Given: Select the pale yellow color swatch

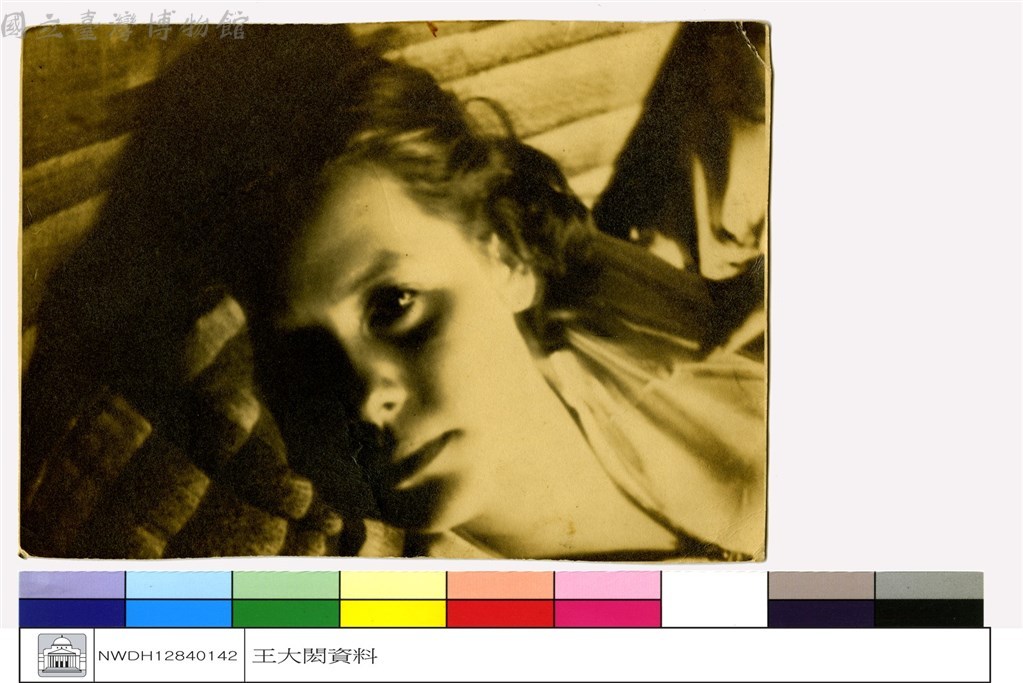Looking at the screenshot, I should (393, 585).
